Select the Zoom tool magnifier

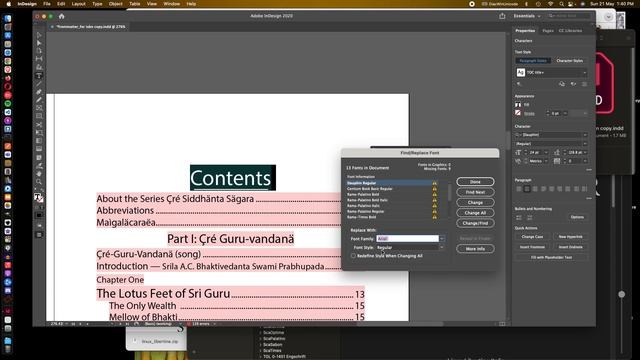39,182
